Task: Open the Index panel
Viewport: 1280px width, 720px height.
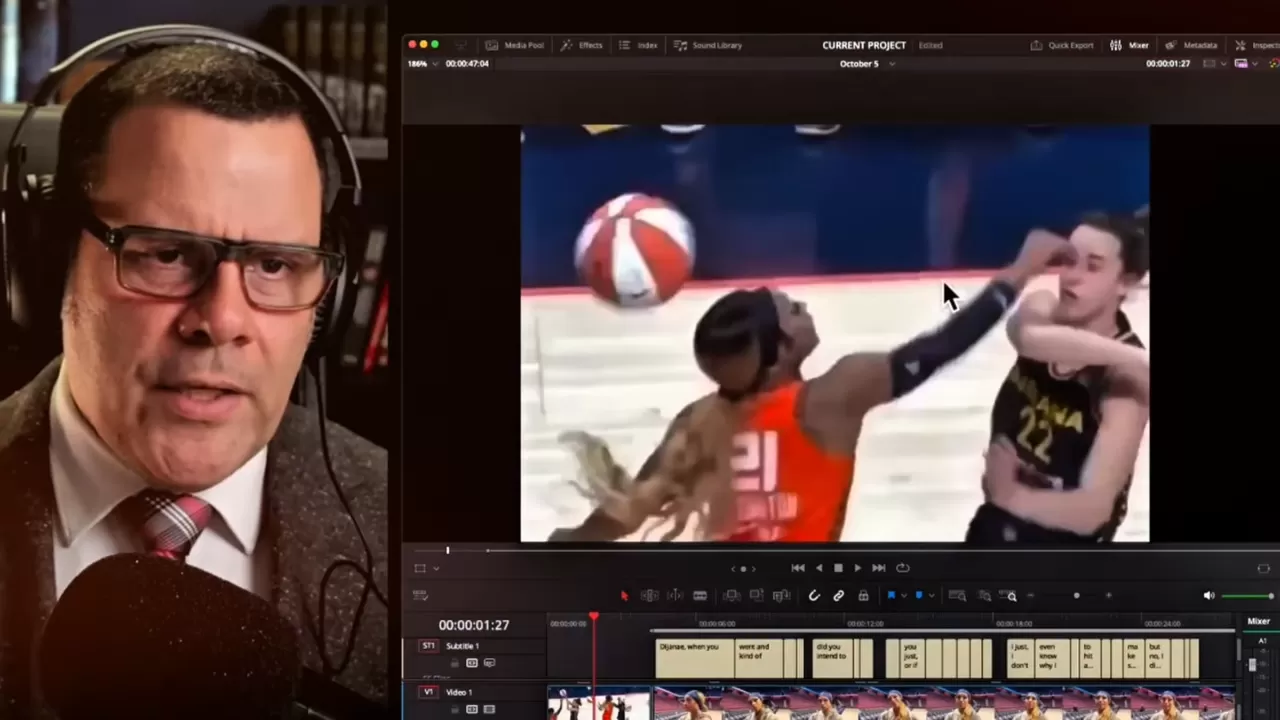Action: point(638,45)
